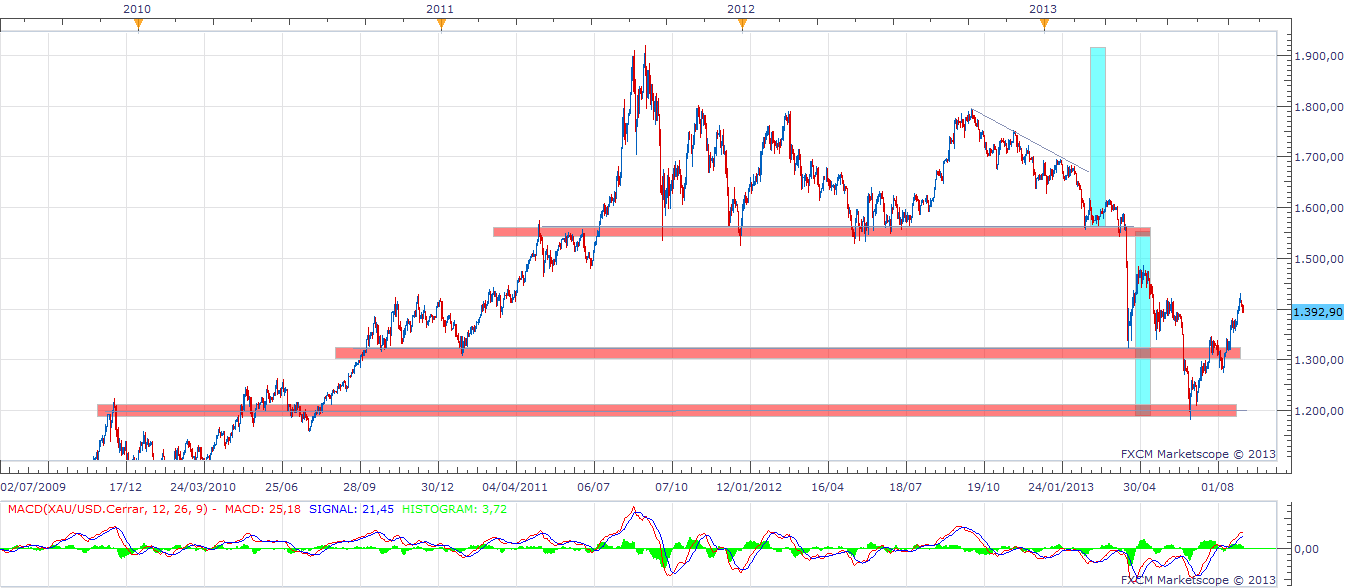Click the 2011 year marker triangle
This screenshot has width=1349, height=588.
coord(440,25)
